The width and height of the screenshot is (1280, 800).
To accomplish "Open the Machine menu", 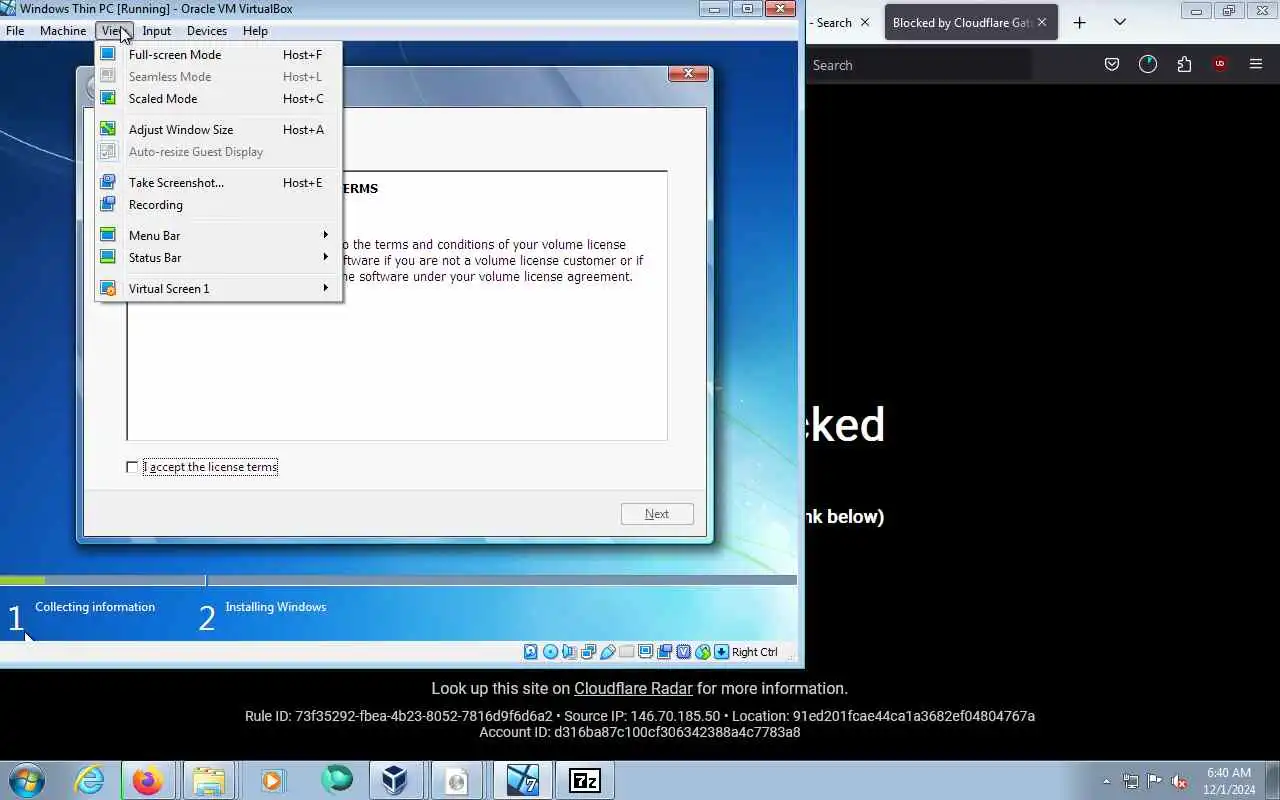I will pyautogui.click(x=63, y=31).
